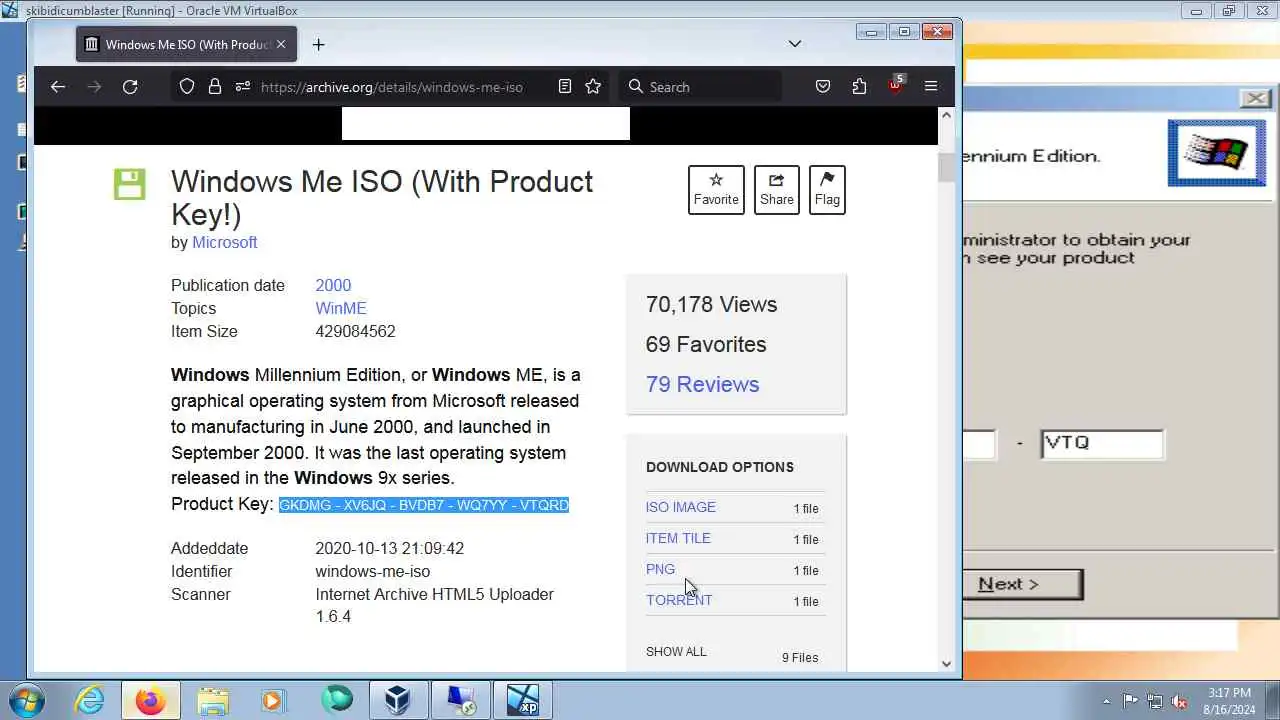
Task: Click the Windows logo image in setup
Action: coord(1217,153)
